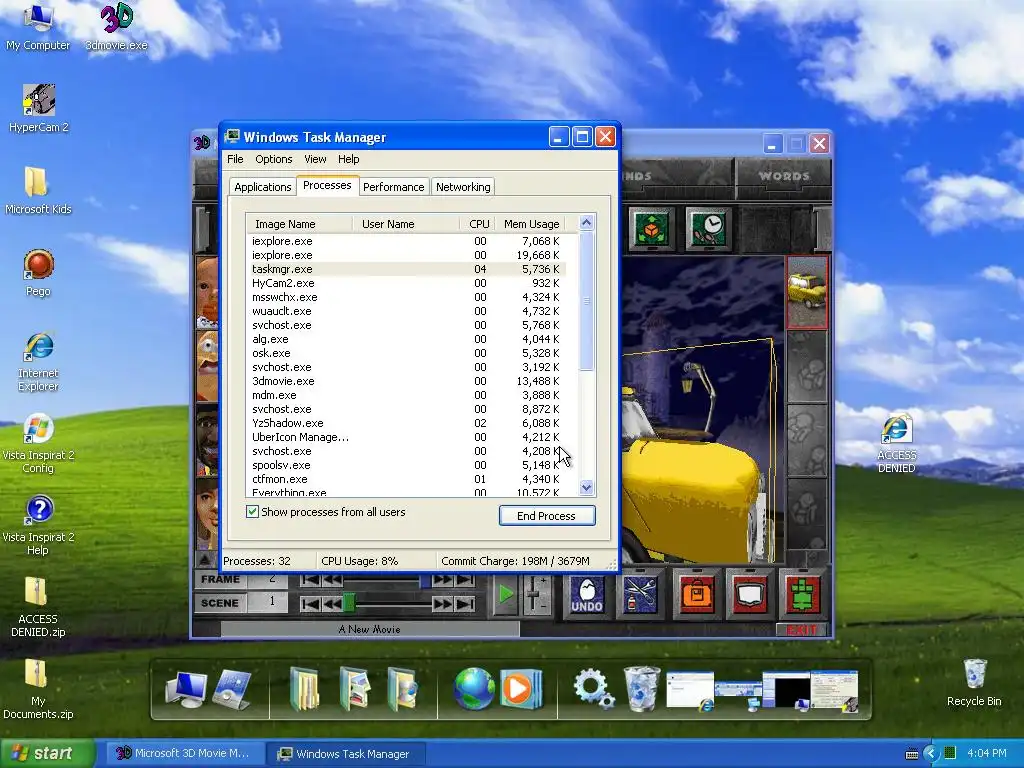1024x768 pixels.
Task: Select the wuauclt.exe process row
Action: click(406, 311)
